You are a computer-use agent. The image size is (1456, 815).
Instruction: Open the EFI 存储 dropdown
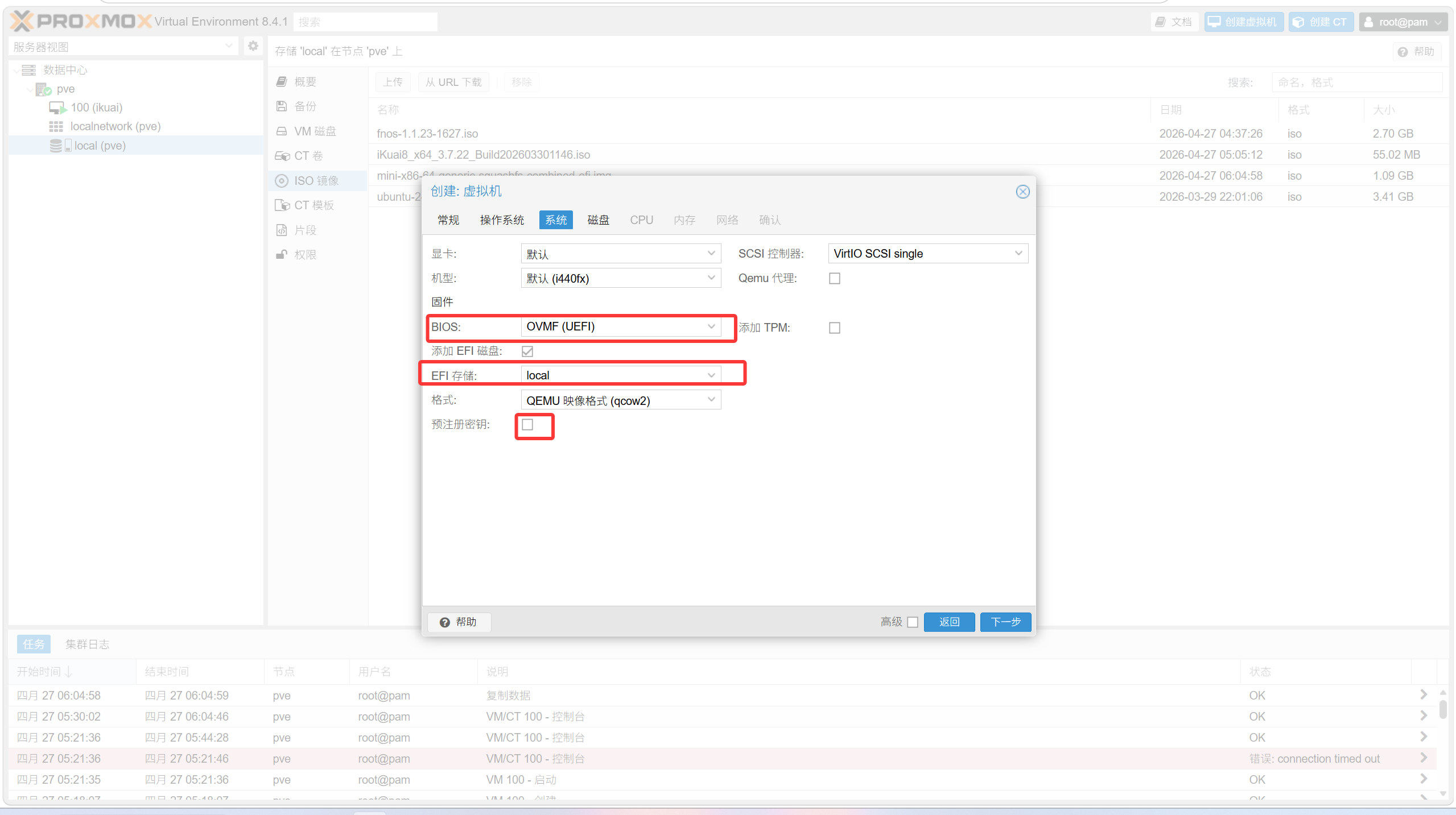[711, 375]
